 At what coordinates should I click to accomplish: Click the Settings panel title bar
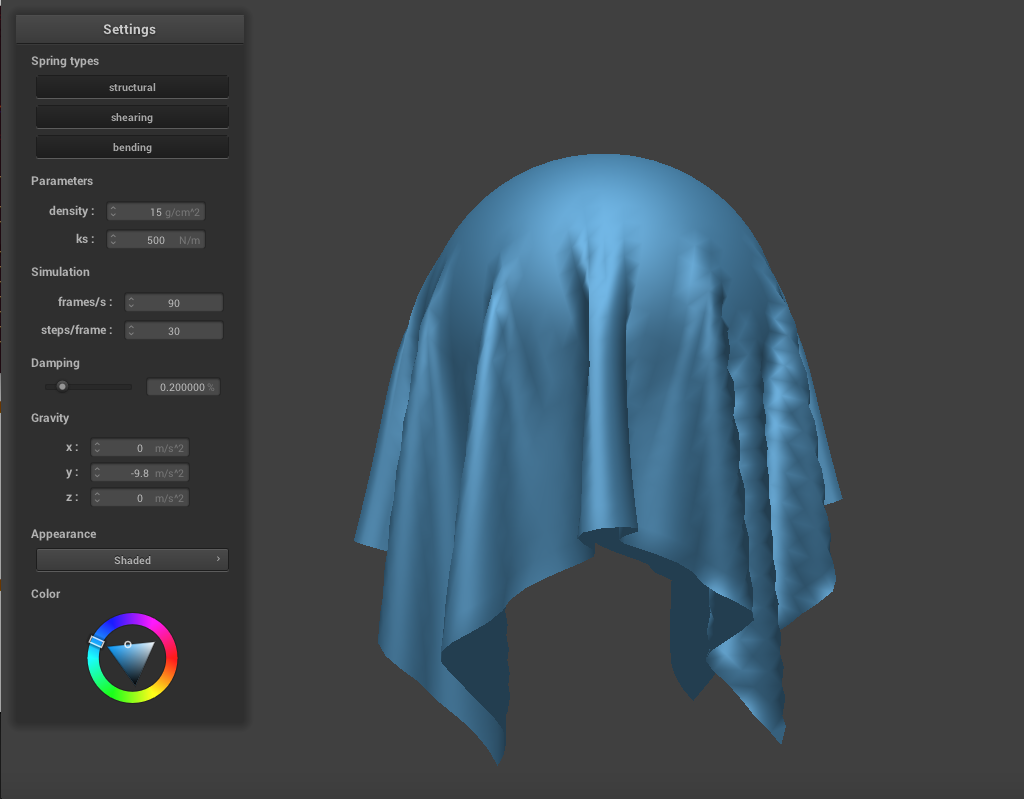coord(129,29)
